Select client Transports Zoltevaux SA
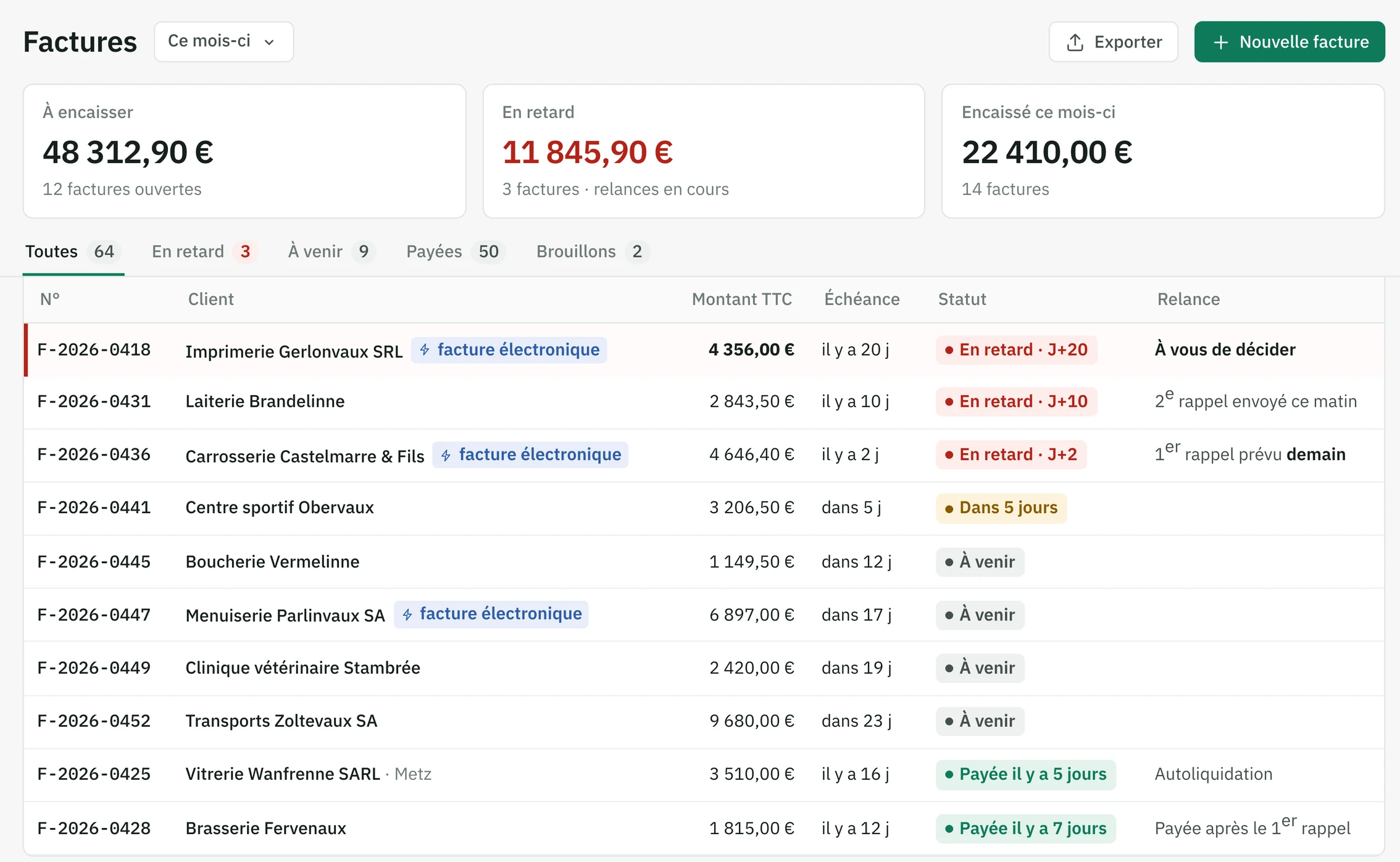 [281, 722]
